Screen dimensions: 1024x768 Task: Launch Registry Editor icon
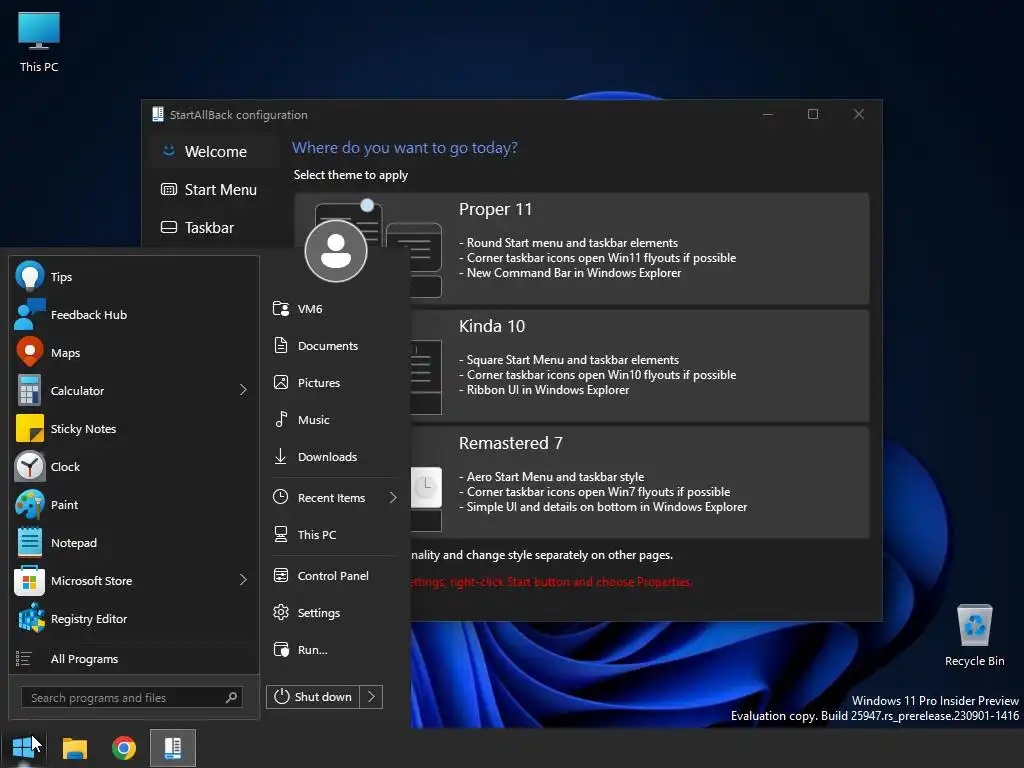click(31, 618)
